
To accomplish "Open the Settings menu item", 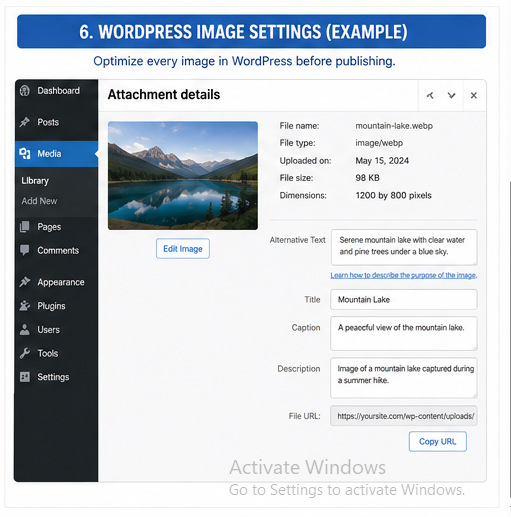I will 57,377.
